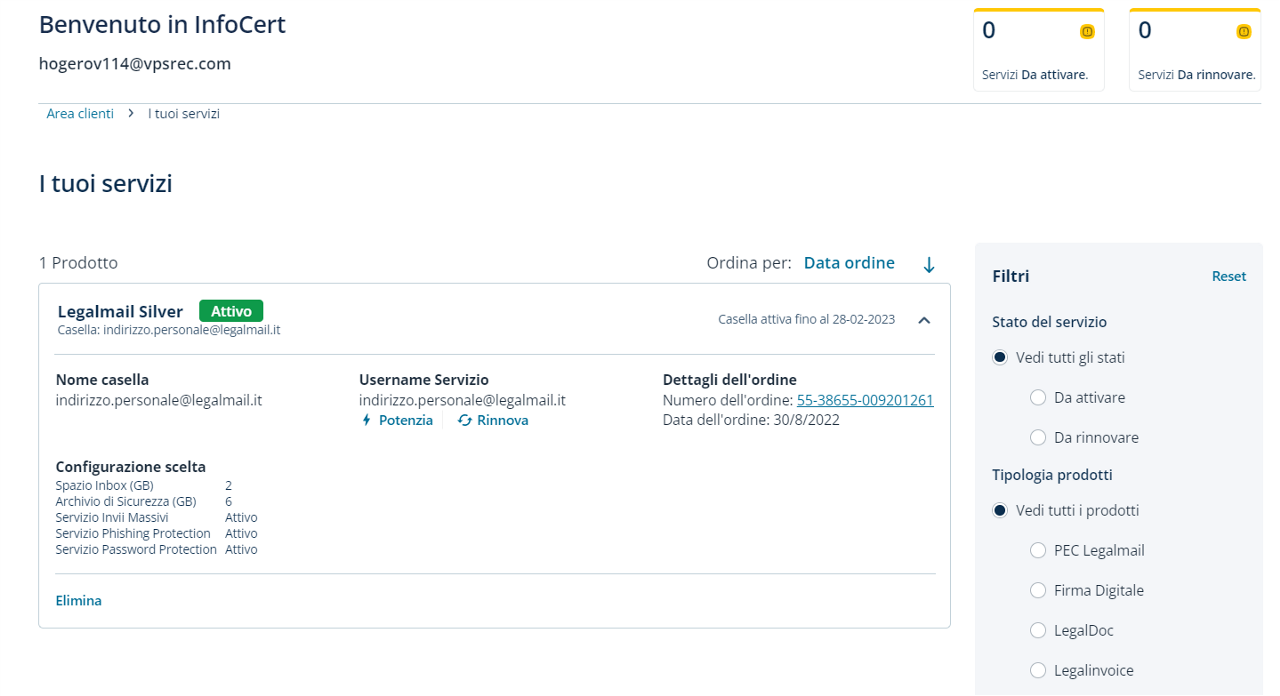
Task: Click the Rinnova link
Action: tap(503, 421)
